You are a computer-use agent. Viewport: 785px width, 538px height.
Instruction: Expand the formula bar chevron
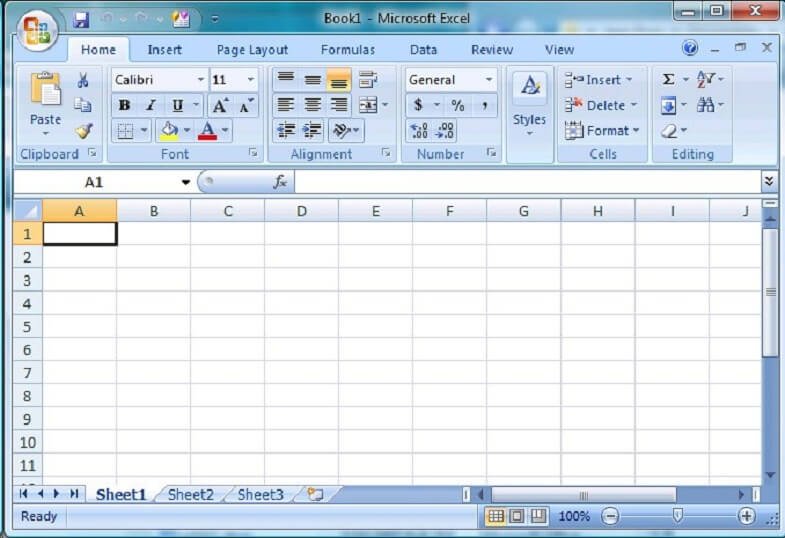tap(769, 181)
